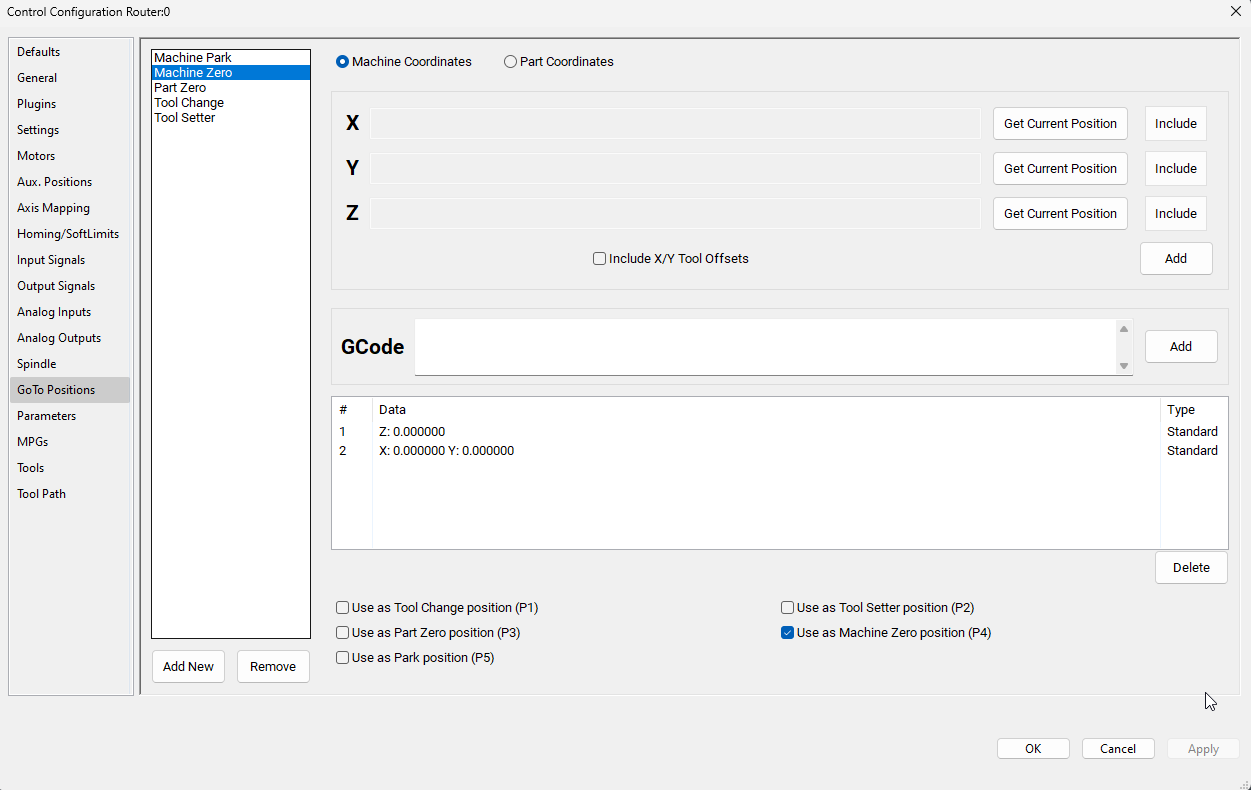Viewport: 1251px width, 790px height.
Task: Click the GCode text input box
Action: tap(765, 347)
